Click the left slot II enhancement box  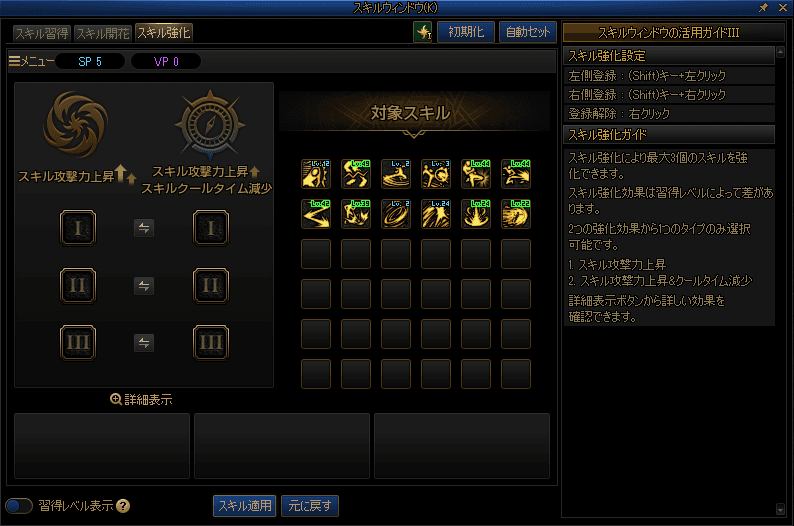click(x=77, y=286)
